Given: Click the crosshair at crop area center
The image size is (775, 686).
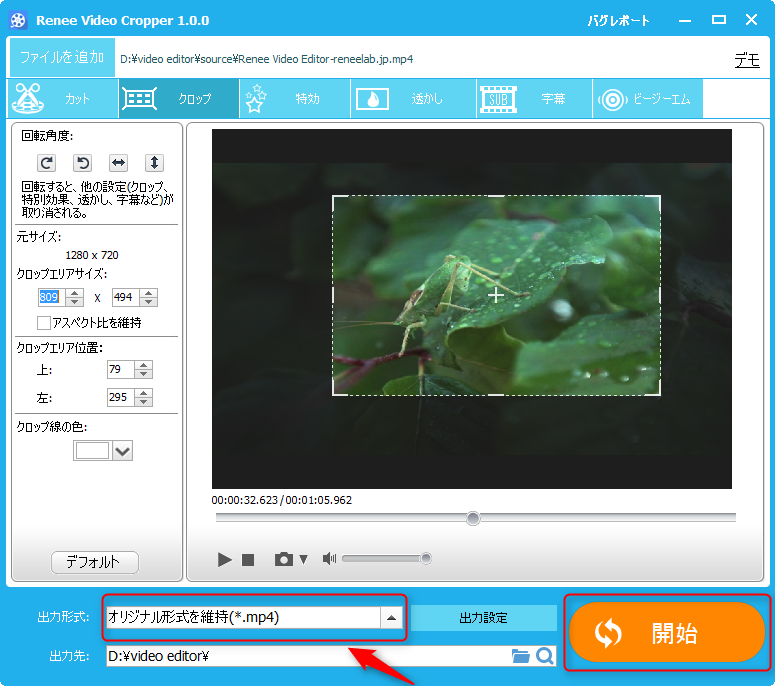Looking at the screenshot, I should [496, 295].
